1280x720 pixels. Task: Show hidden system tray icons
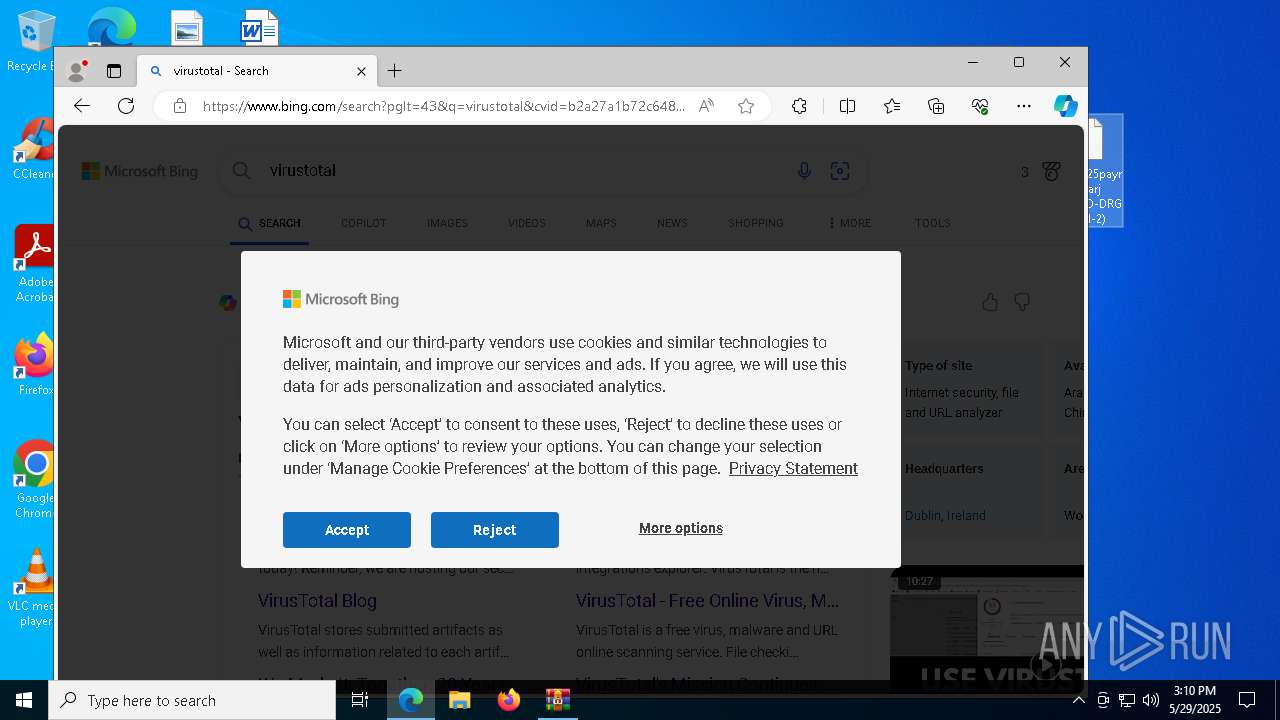1078,700
